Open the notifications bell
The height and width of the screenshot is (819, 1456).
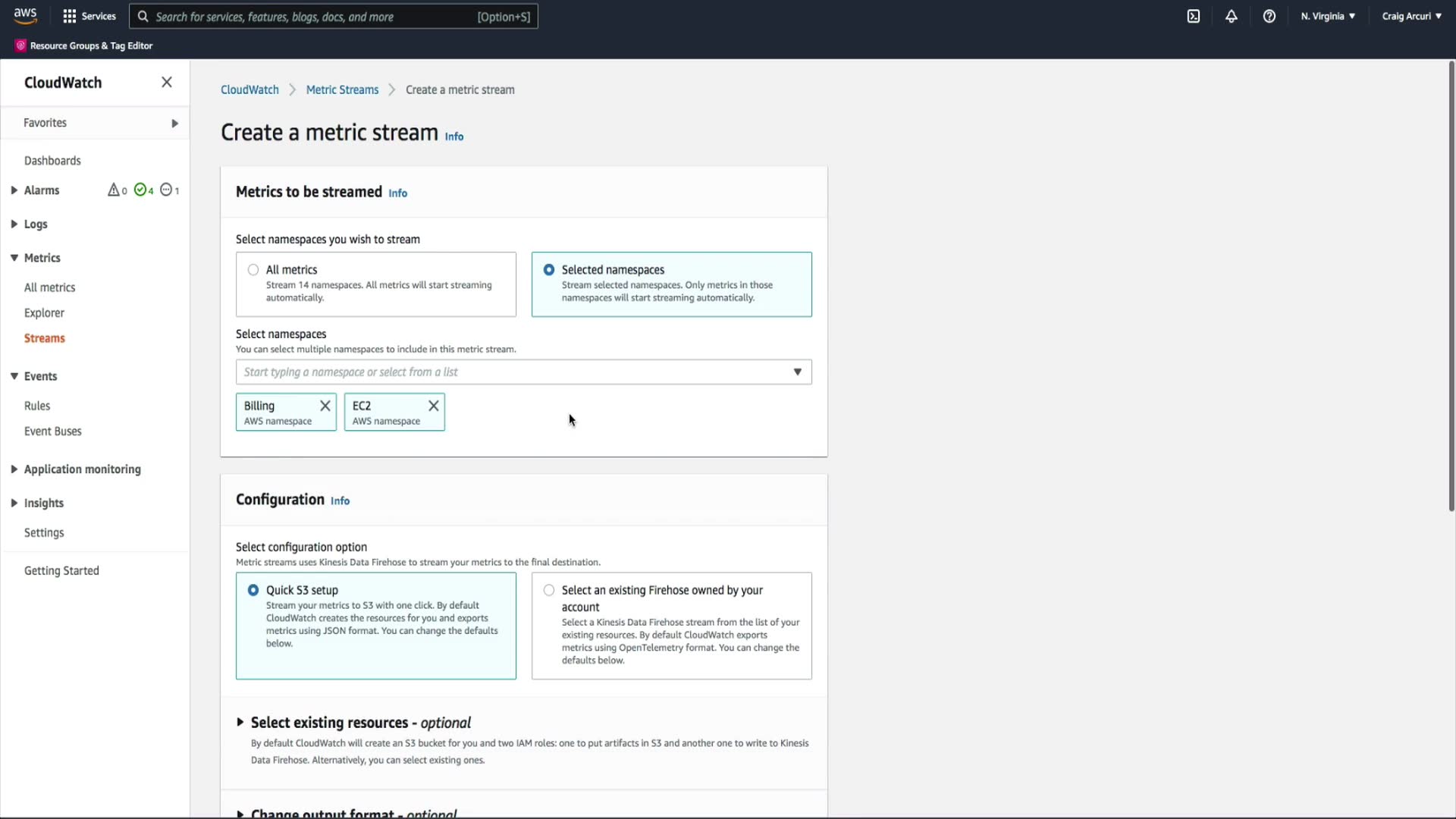[1231, 16]
